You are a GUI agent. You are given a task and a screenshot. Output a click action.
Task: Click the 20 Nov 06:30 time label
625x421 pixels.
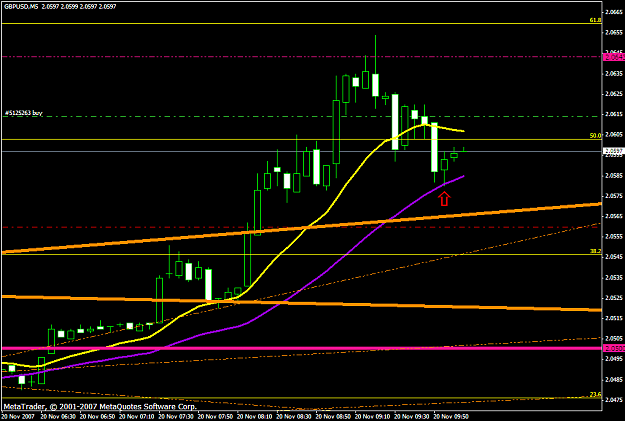[58, 416]
